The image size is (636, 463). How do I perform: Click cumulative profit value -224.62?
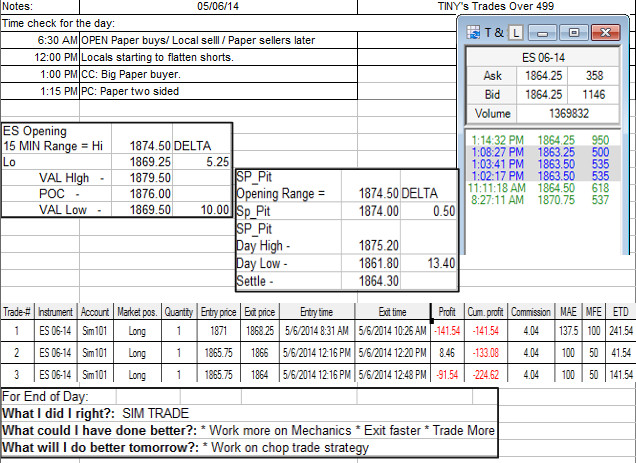click(486, 374)
